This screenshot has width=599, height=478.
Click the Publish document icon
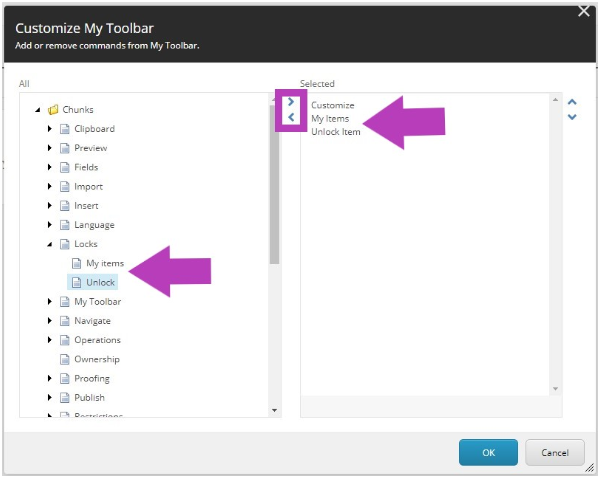(65, 398)
